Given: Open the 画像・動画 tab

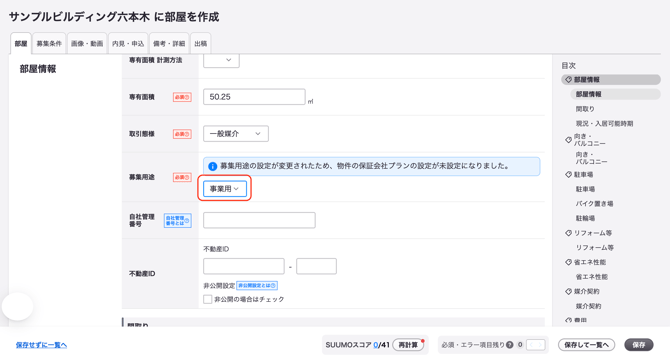Looking at the screenshot, I should [x=87, y=44].
